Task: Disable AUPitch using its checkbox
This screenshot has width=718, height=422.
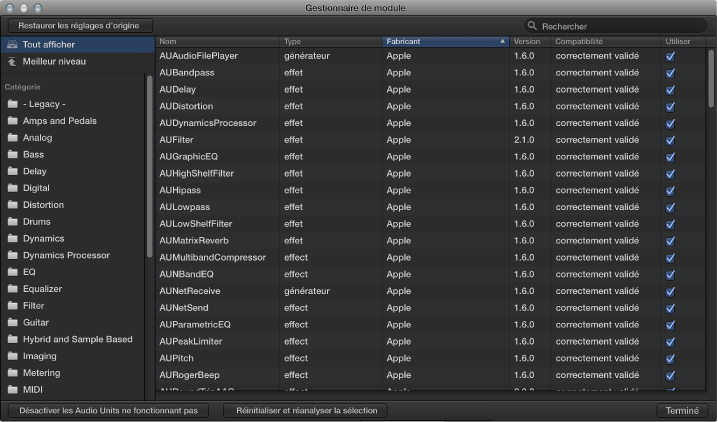Action: pos(670,358)
